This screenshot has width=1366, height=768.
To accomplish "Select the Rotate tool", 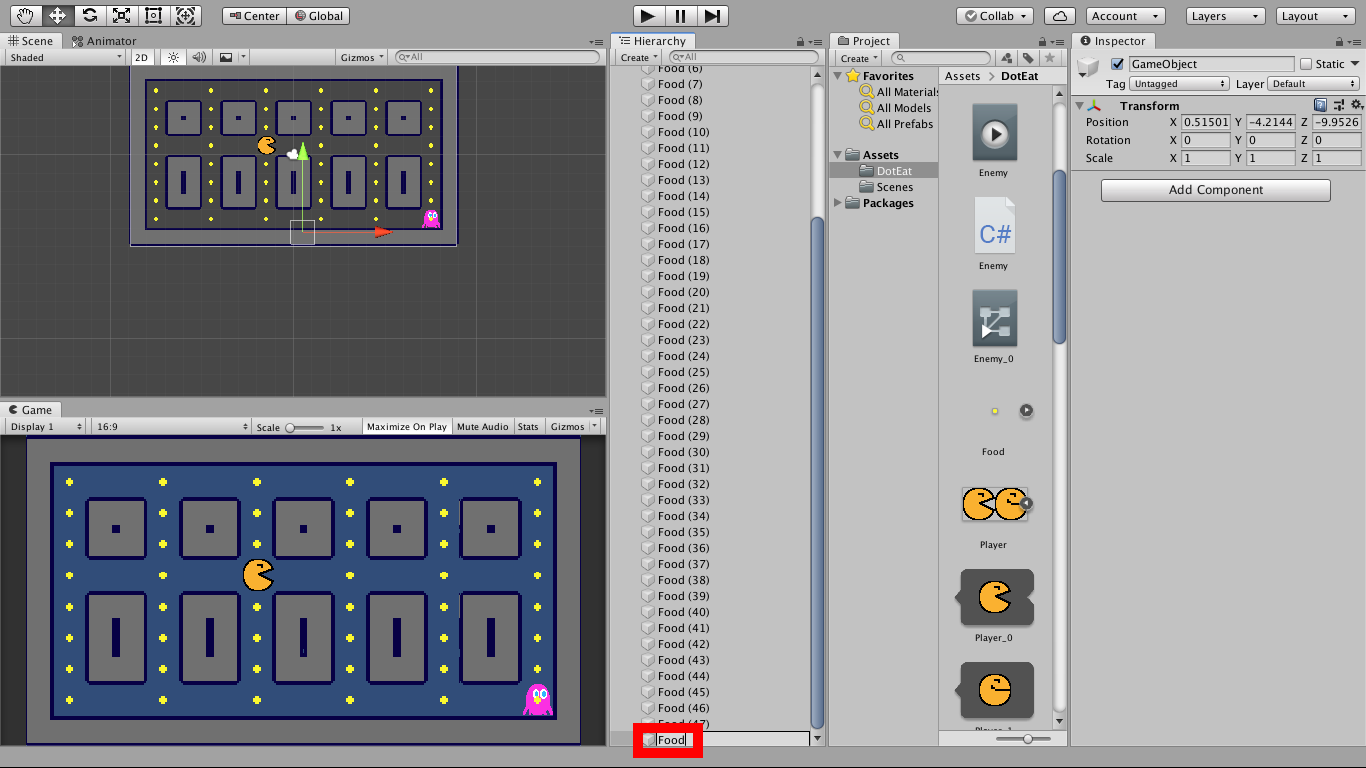I will point(89,16).
